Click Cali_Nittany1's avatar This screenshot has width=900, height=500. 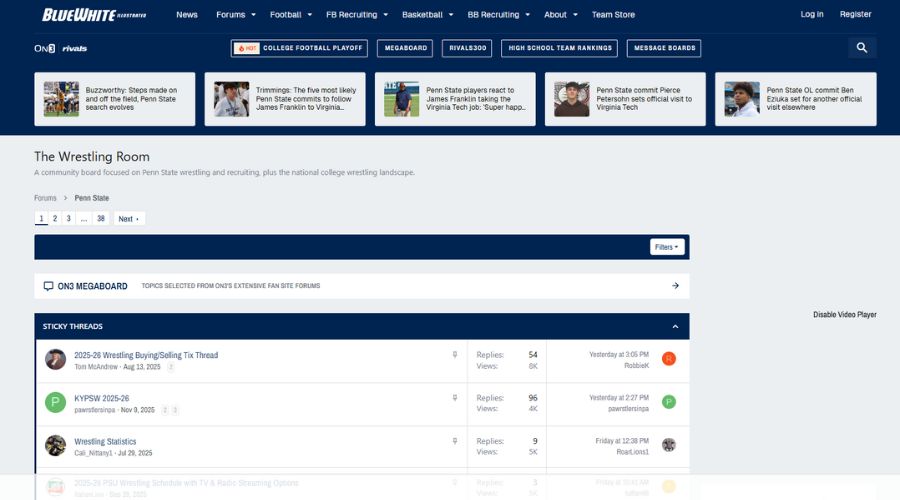[56, 445]
